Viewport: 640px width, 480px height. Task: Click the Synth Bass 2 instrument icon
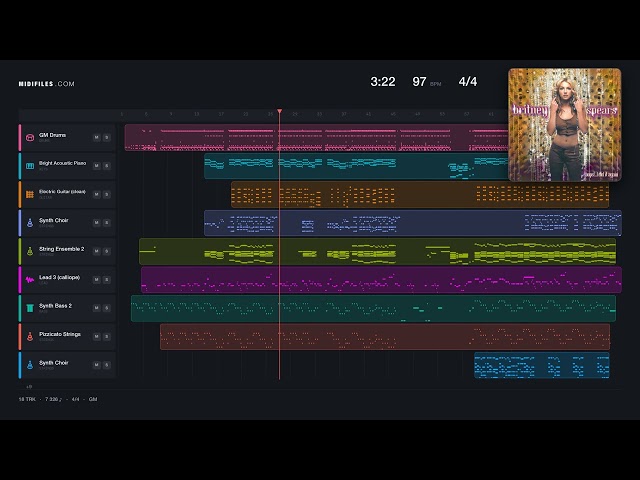tap(30, 308)
